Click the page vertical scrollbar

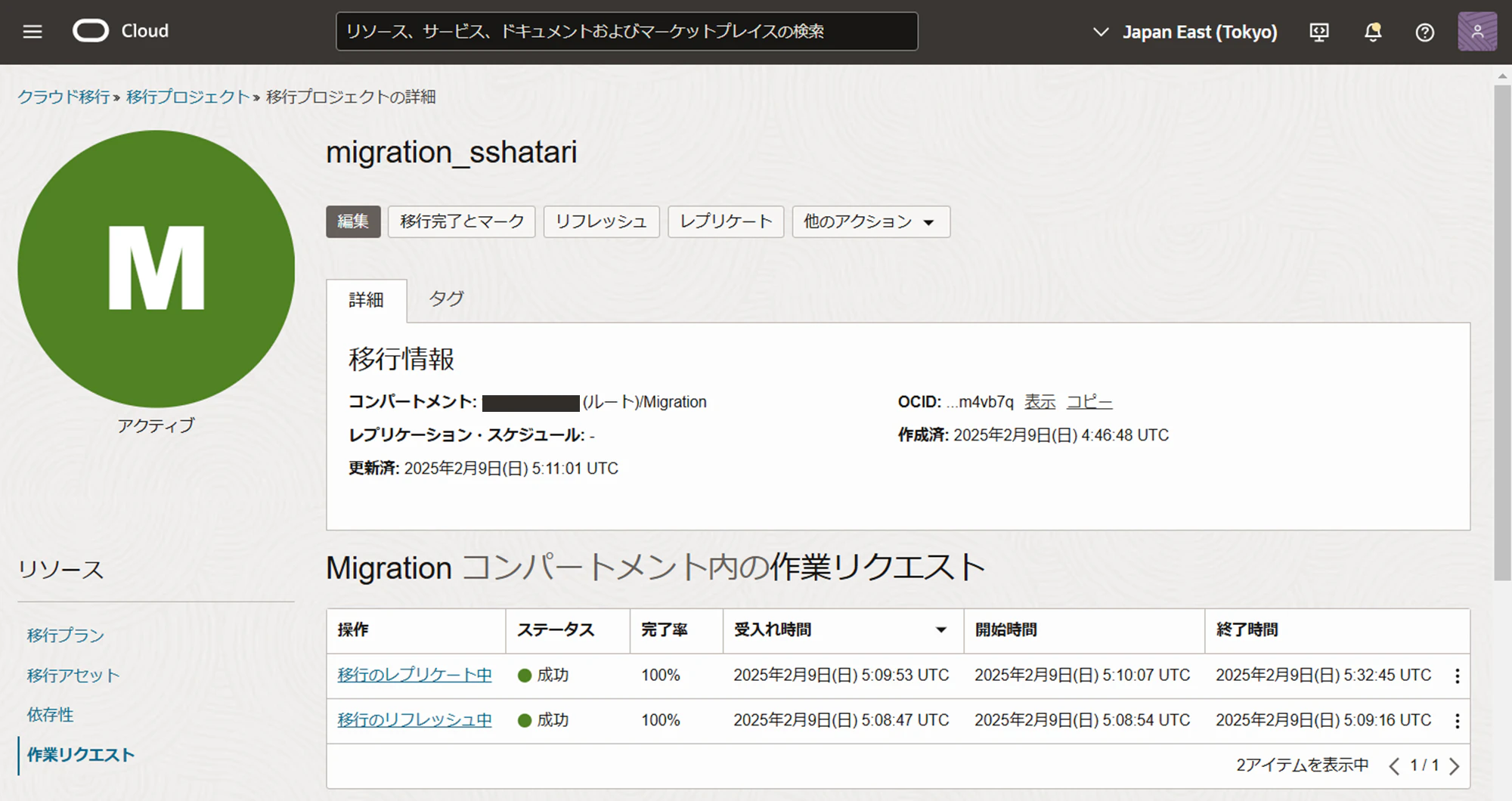coord(1502,332)
